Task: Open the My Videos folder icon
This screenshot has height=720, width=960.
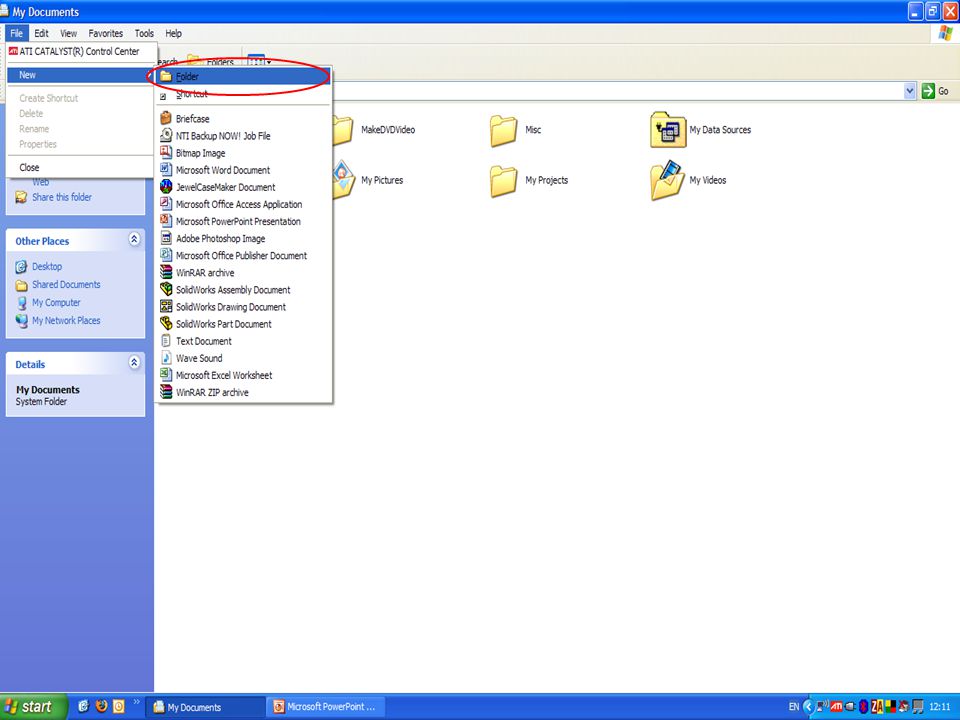Action: [x=667, y=180]
